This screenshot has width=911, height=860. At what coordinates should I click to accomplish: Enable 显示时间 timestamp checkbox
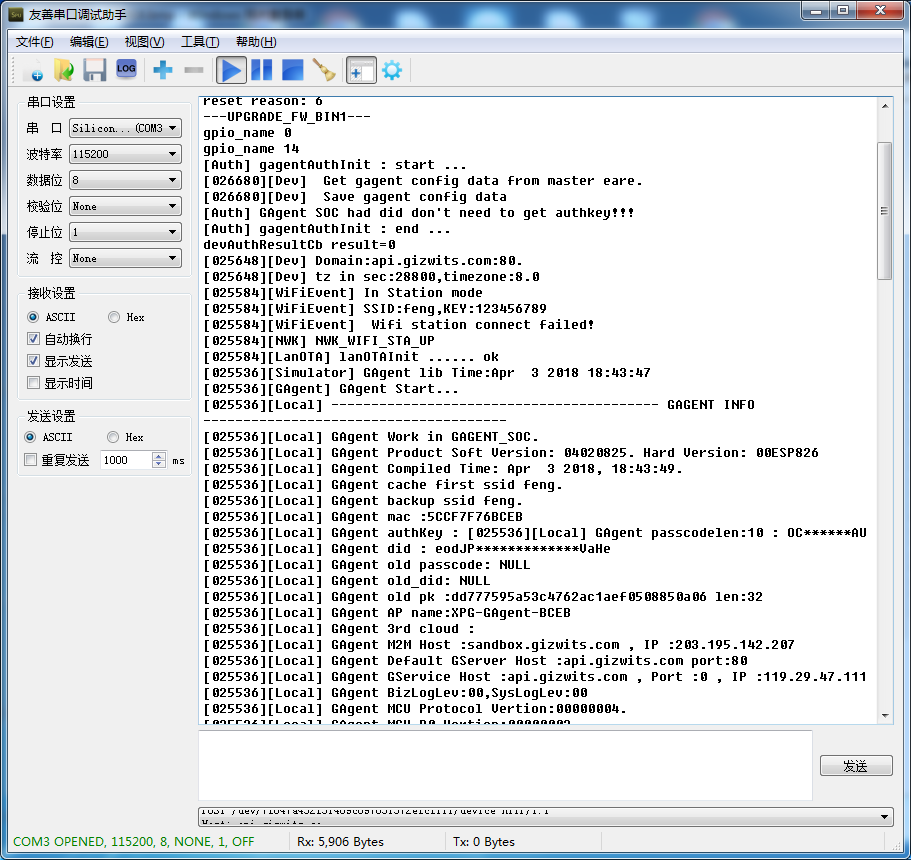point(35,381)
